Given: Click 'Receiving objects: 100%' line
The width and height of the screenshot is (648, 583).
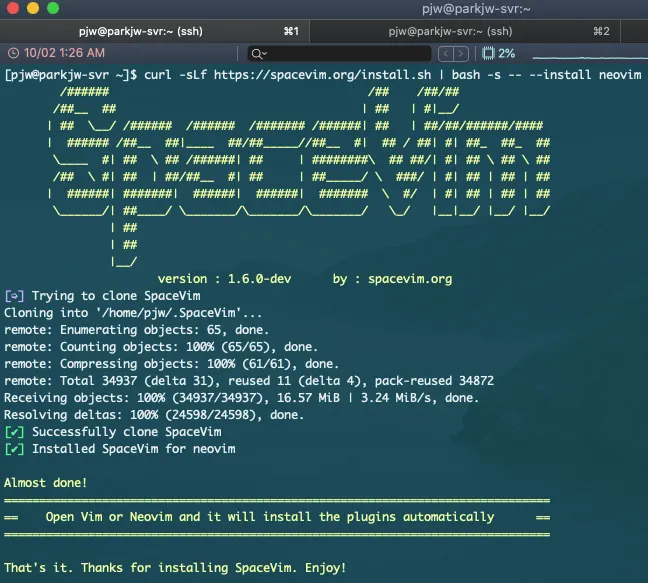Looking at the screenshot, I should pyautogui.click(x=241, y=397).
